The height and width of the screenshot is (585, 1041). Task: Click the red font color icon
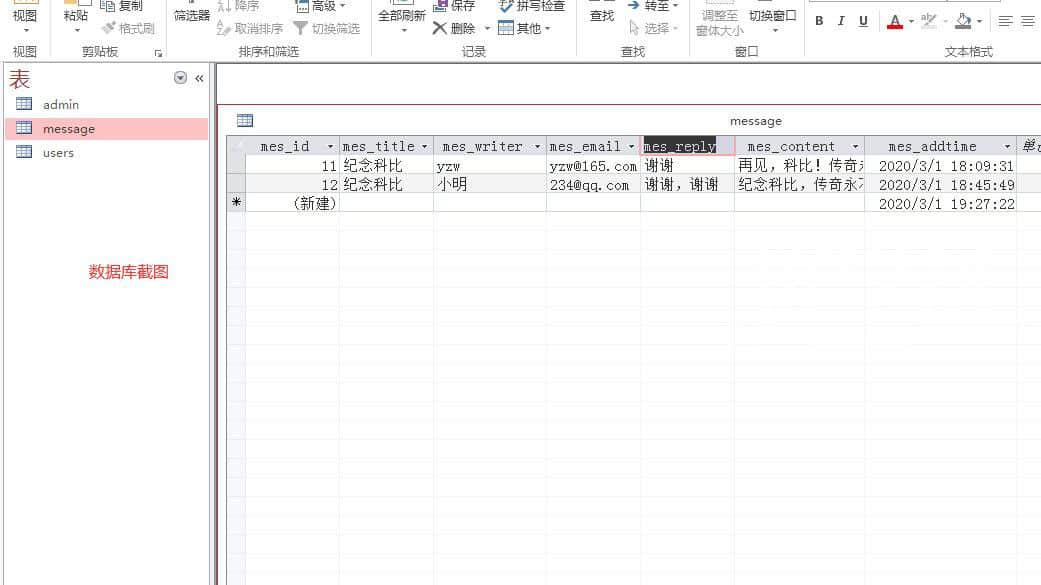coord(894,21)
